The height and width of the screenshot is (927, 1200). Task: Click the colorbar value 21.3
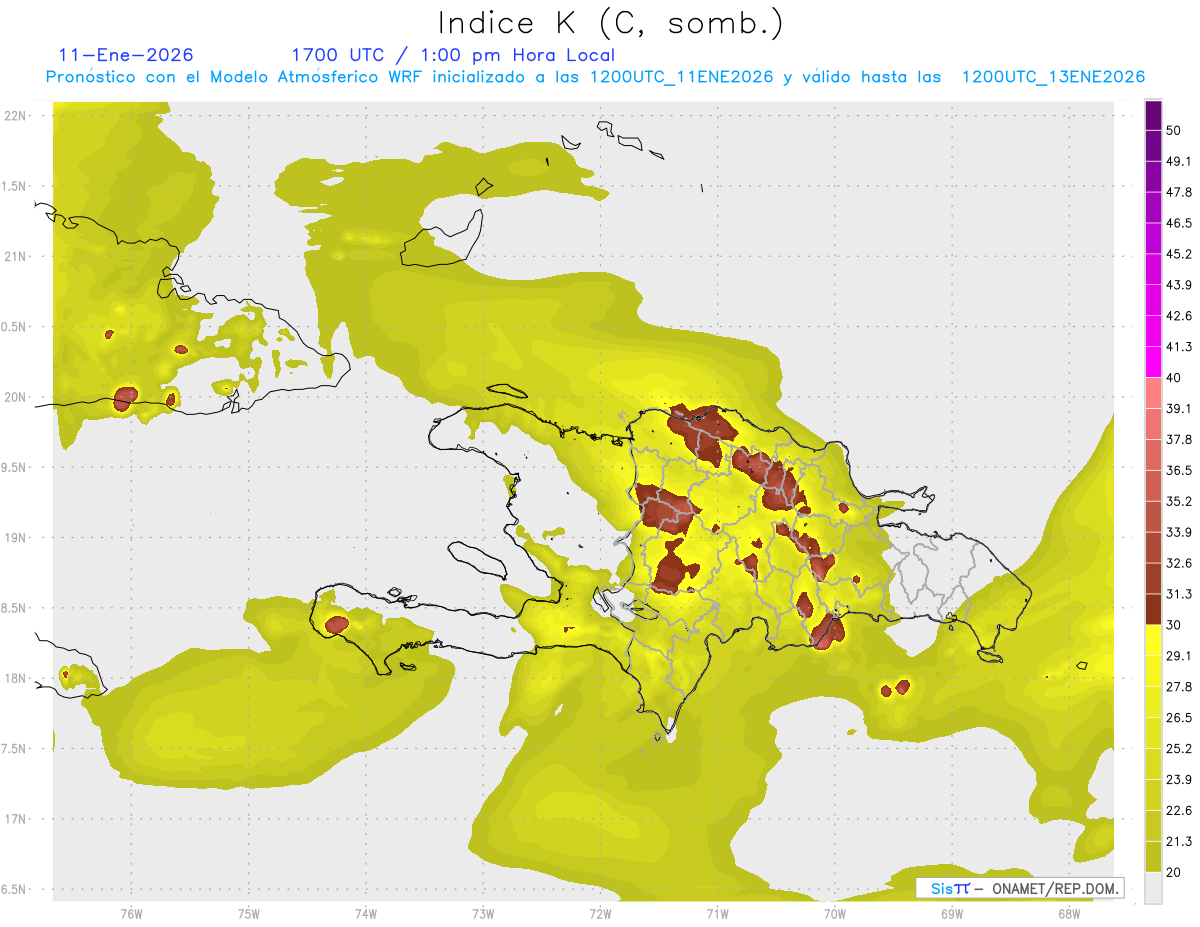tap(1178, 842)
